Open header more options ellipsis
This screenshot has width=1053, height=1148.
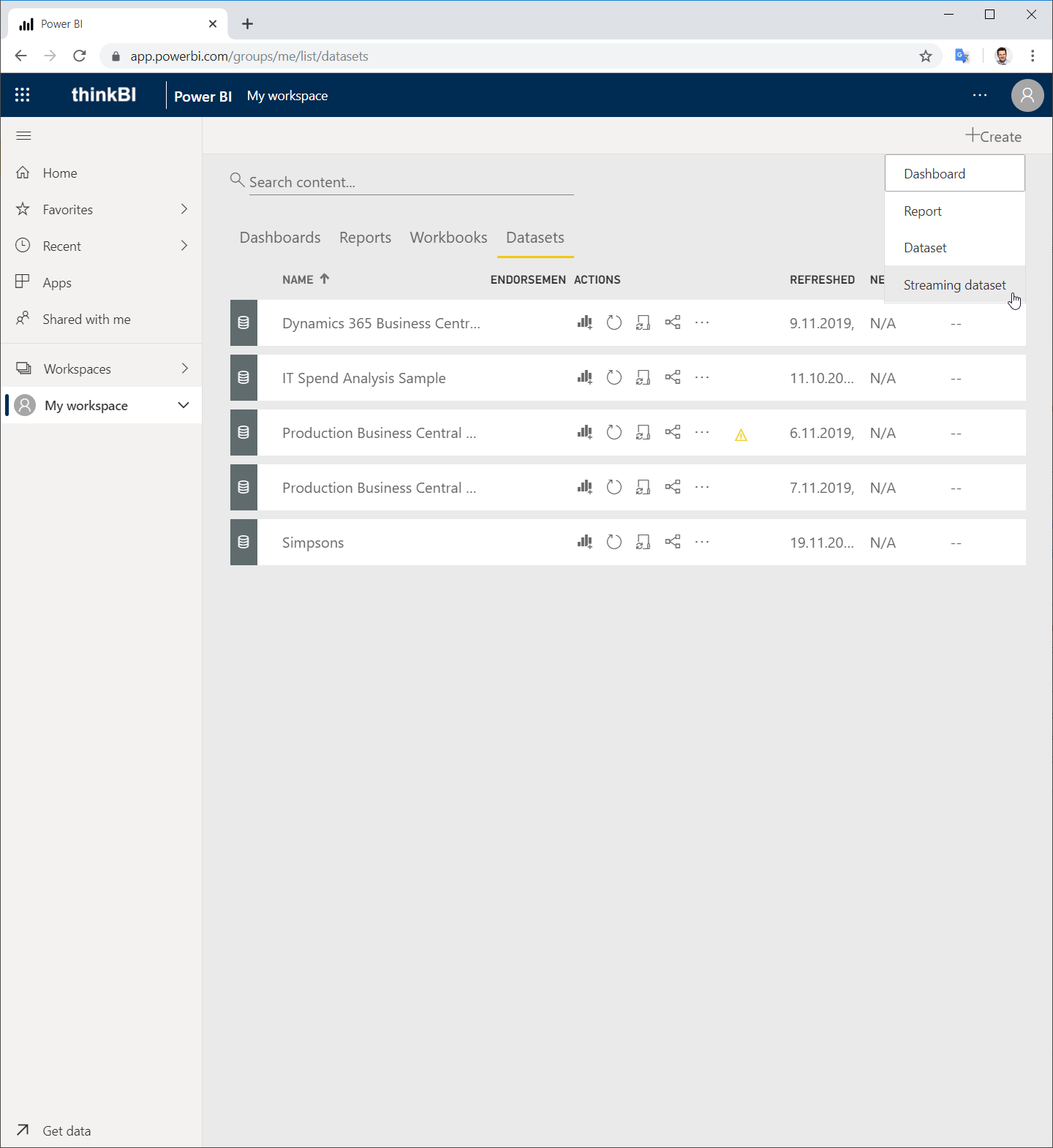click(x=980, y=95)
